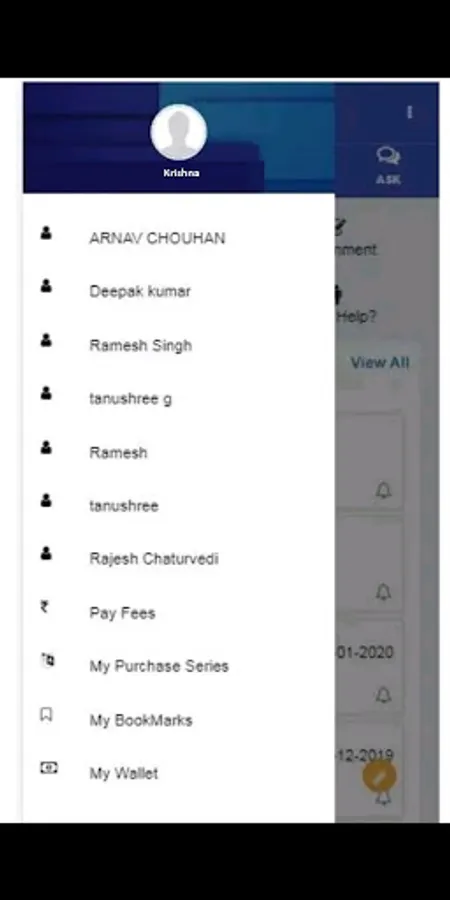Switch to Ramesh Singh account
Image resolution: width=450 pixels, height=900 pixels.
click(179, 345)
